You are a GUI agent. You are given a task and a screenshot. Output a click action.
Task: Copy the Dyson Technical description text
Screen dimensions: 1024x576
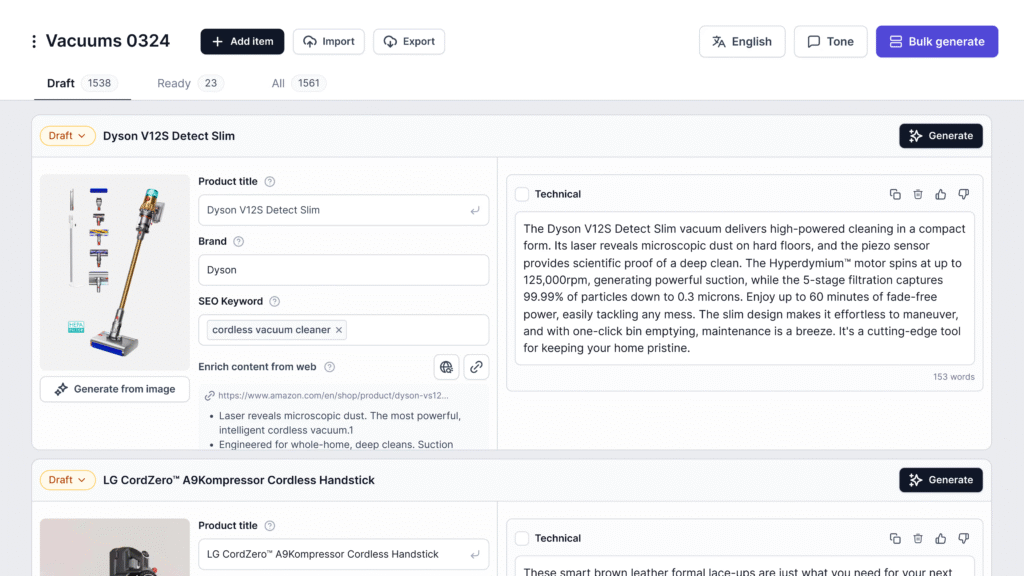point(895,194)
